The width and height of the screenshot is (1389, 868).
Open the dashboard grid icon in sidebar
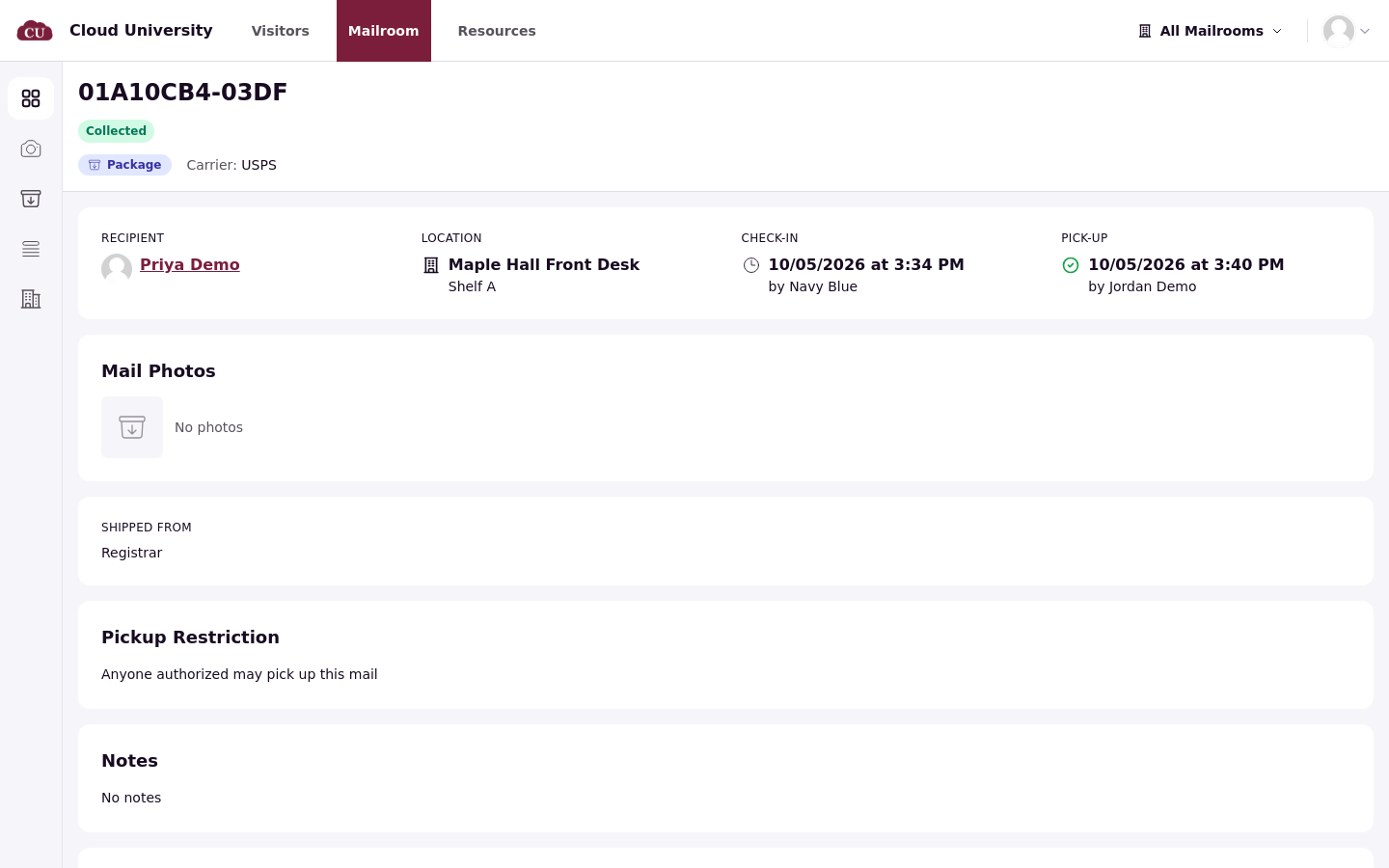[31, 98]
